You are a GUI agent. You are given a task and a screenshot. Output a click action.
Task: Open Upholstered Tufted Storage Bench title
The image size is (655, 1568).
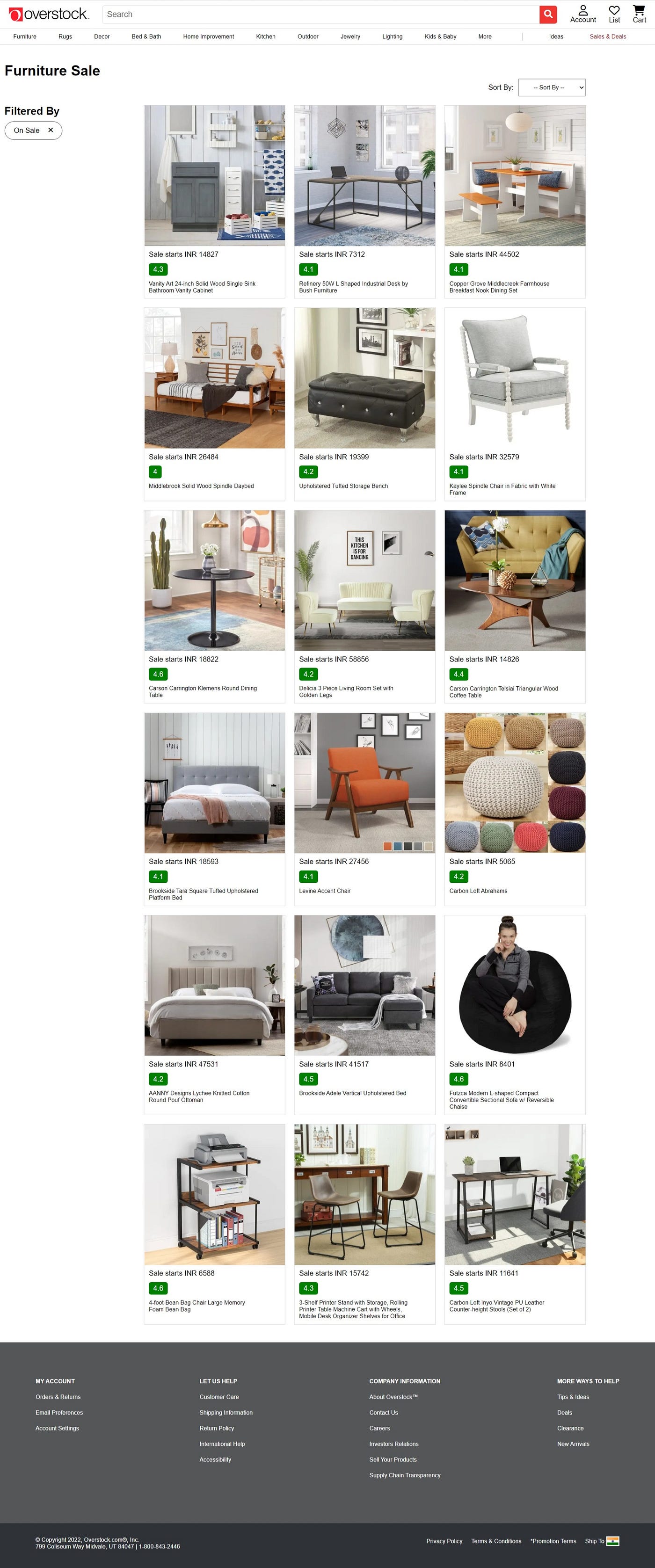343,486
